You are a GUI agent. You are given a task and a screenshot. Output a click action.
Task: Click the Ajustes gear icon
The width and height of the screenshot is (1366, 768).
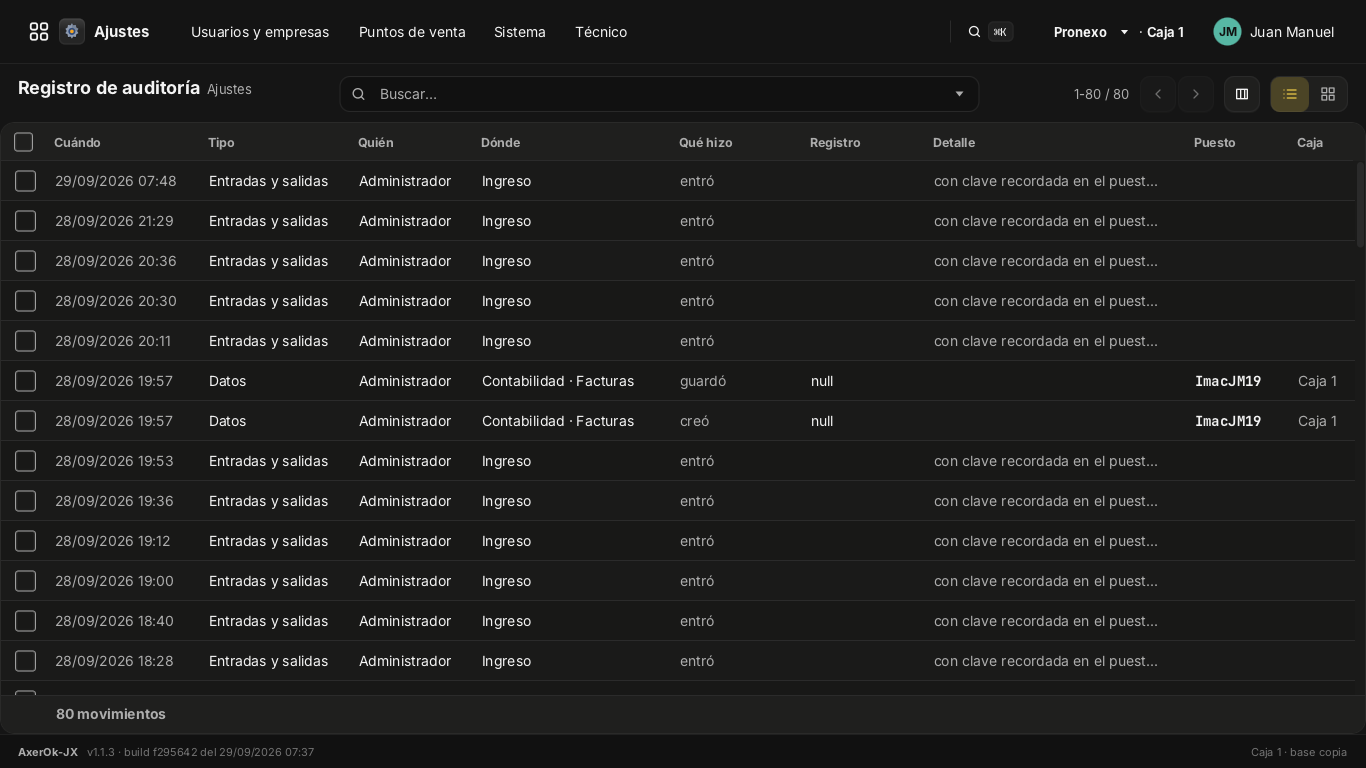point(72,32)
